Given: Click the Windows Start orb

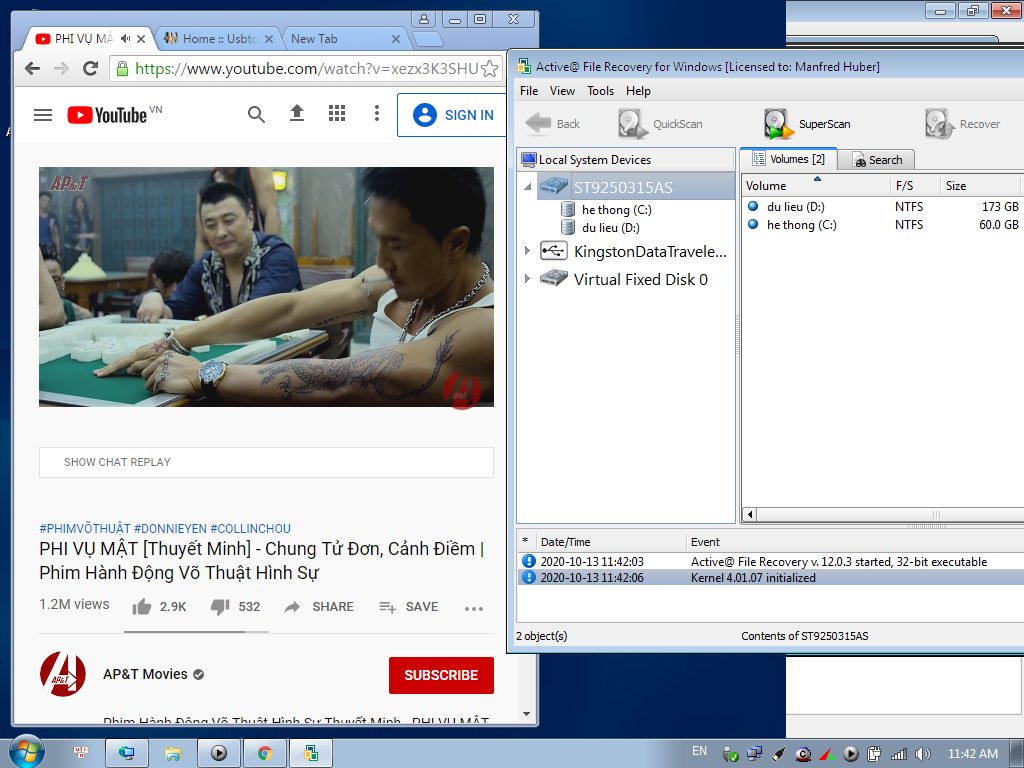Looking at the screenshot, I should coord(27,752).
